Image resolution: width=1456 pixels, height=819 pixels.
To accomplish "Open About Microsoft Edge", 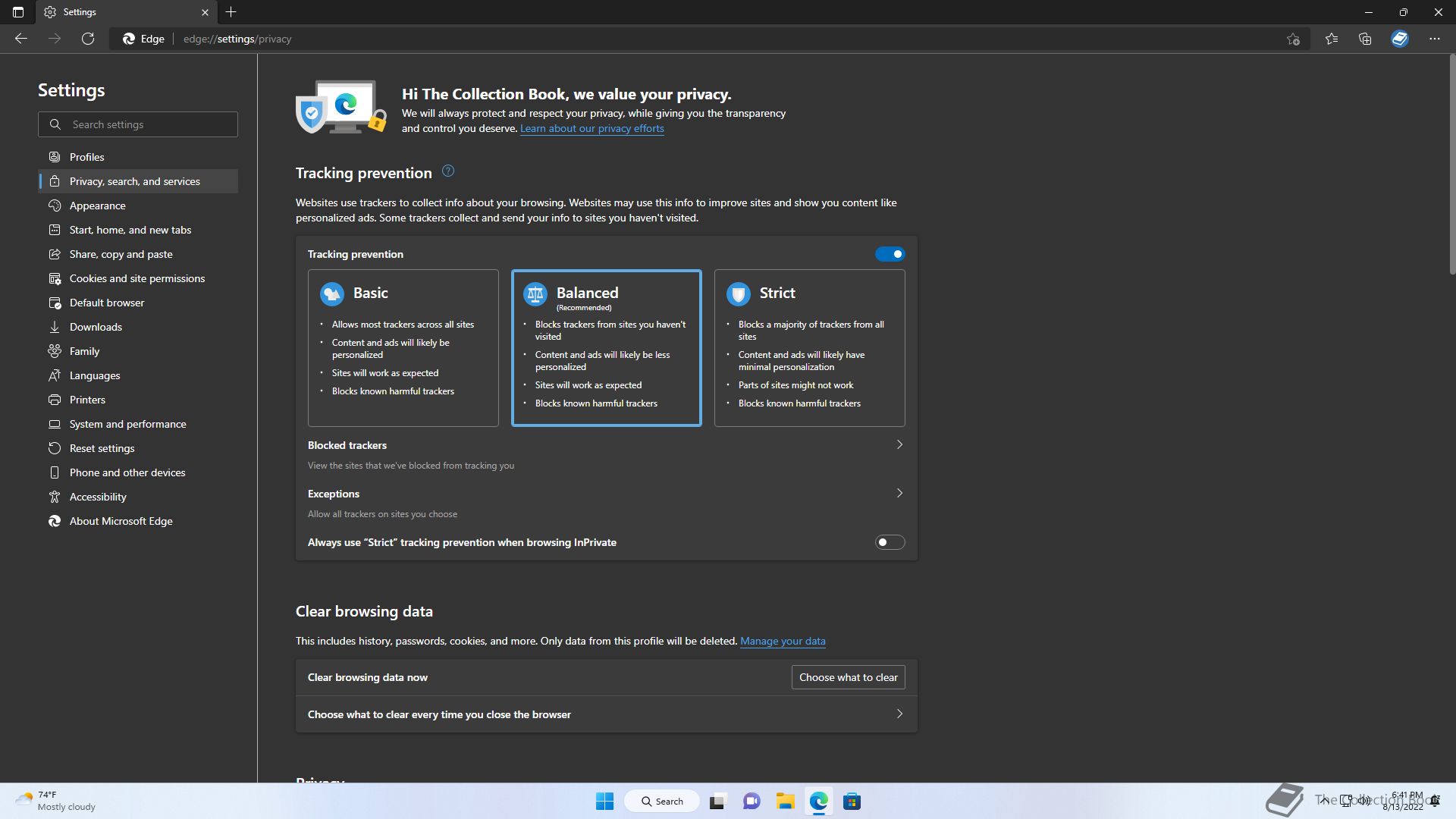I will coord(138,521).
